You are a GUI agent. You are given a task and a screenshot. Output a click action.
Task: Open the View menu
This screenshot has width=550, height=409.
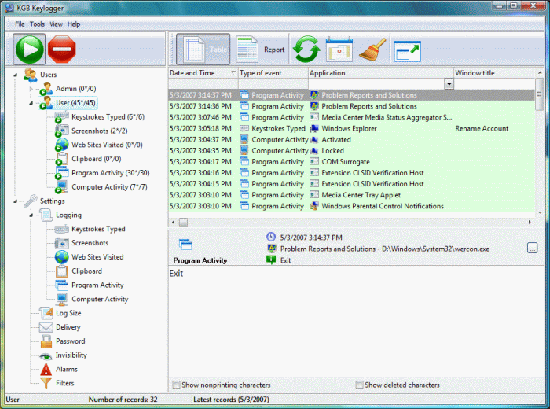point(56,24)
